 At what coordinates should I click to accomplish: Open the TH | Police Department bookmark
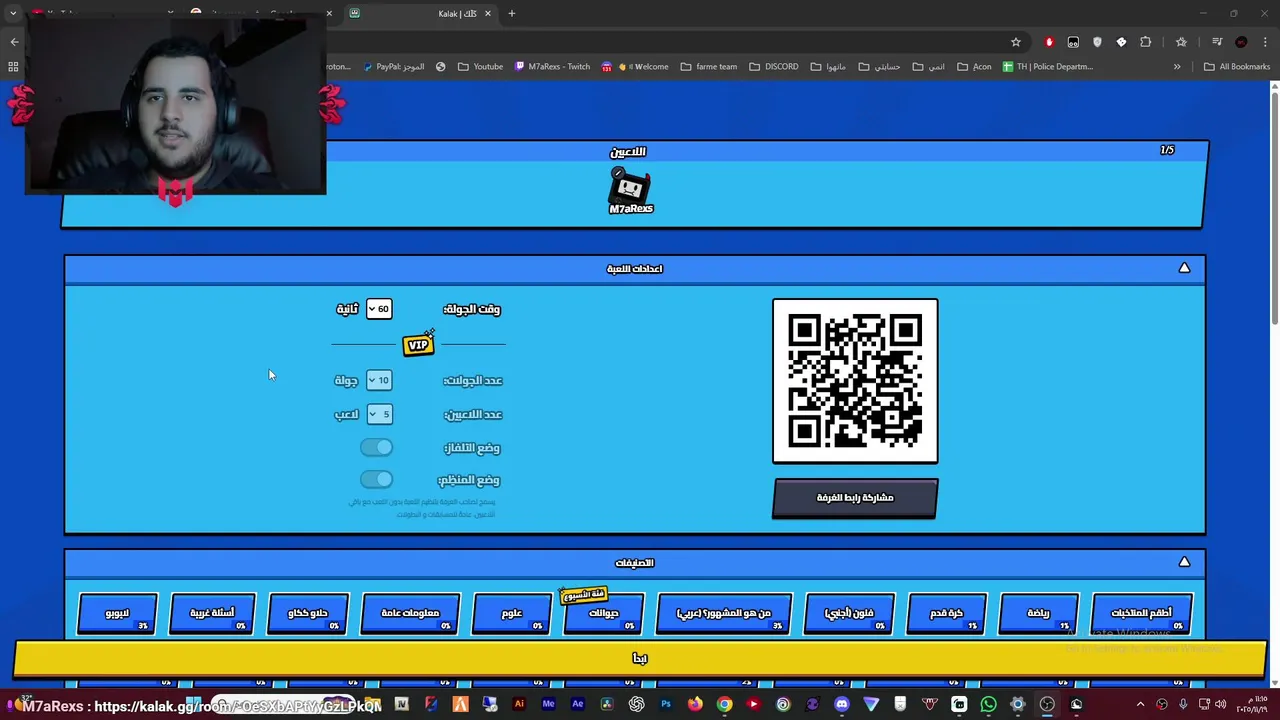[1047, 67]
